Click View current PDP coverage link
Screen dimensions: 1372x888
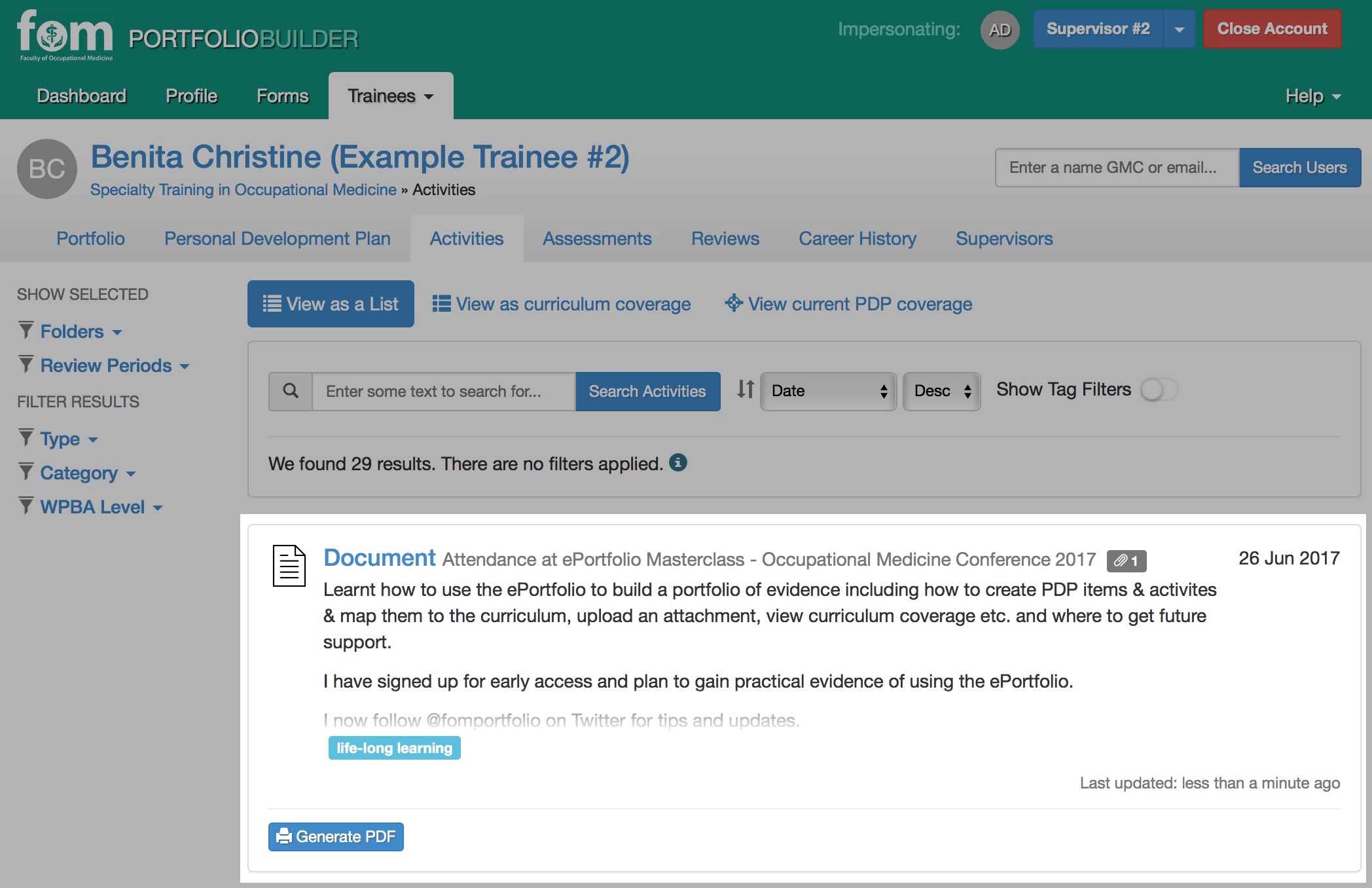tap(849, 304)
